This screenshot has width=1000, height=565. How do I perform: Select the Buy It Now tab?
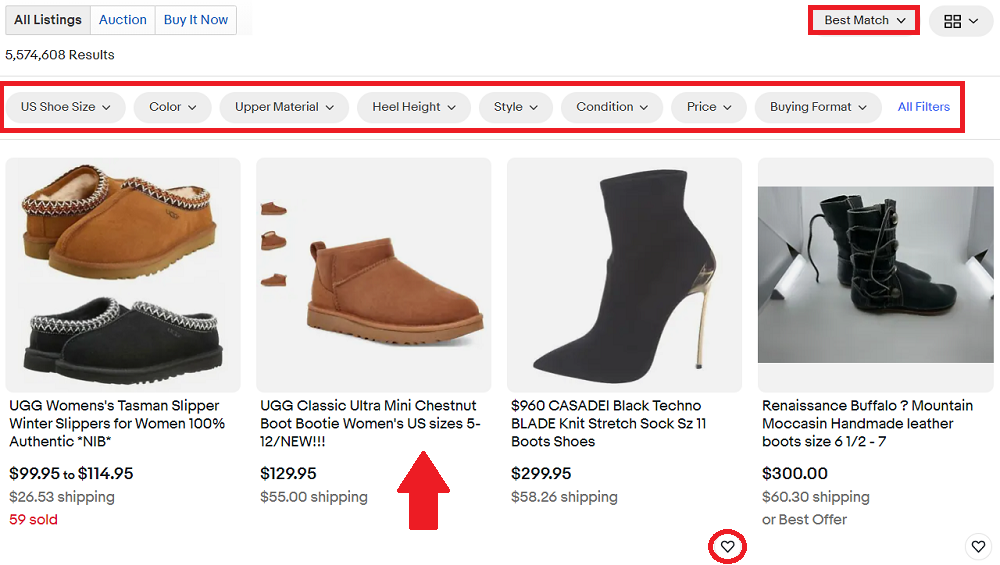point(196,20)
